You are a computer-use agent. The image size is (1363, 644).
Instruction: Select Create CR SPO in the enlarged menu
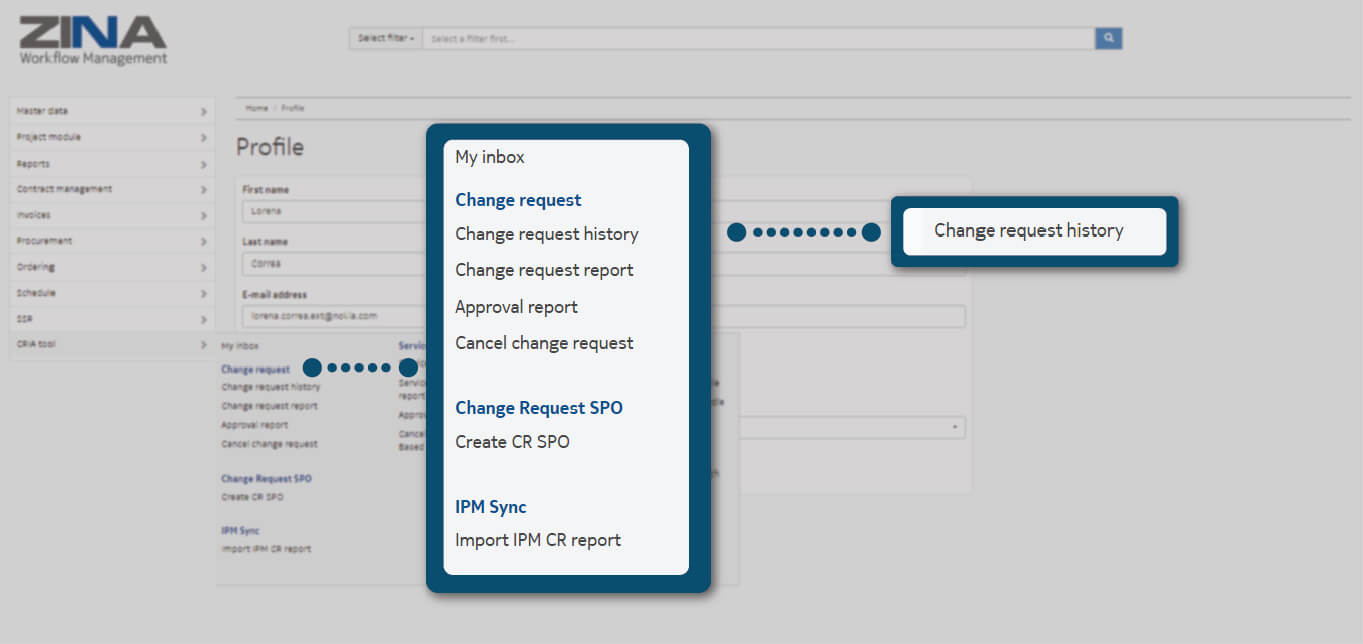[512, 442]
